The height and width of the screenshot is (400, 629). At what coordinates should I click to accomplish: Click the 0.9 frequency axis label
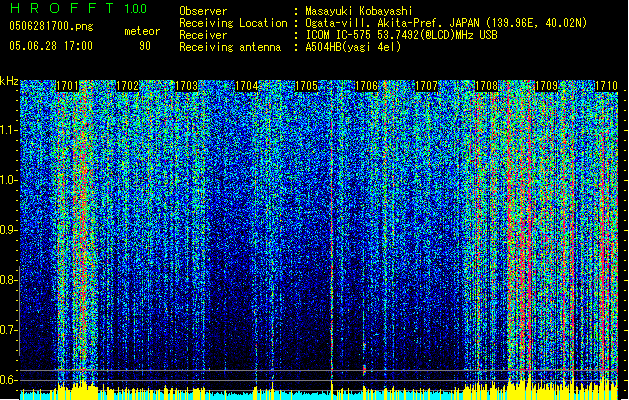point(8,230)
